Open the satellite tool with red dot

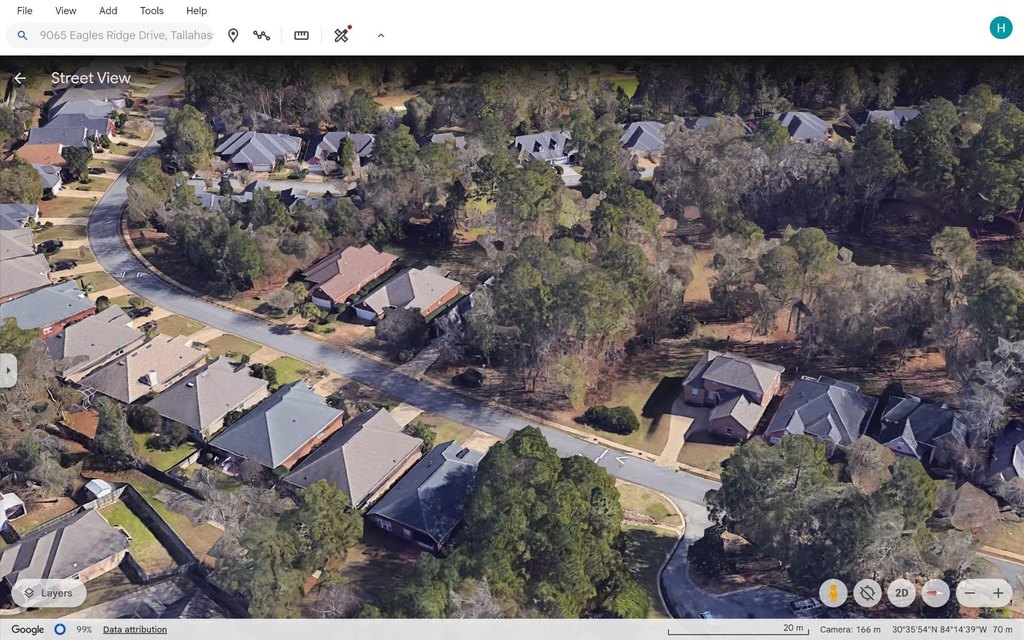coord(341,35)
